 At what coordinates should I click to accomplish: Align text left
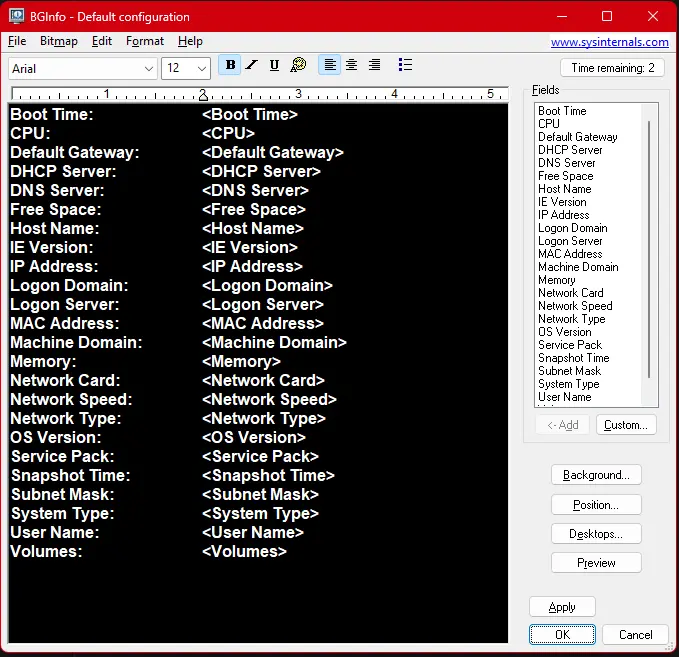click(330, 65)
